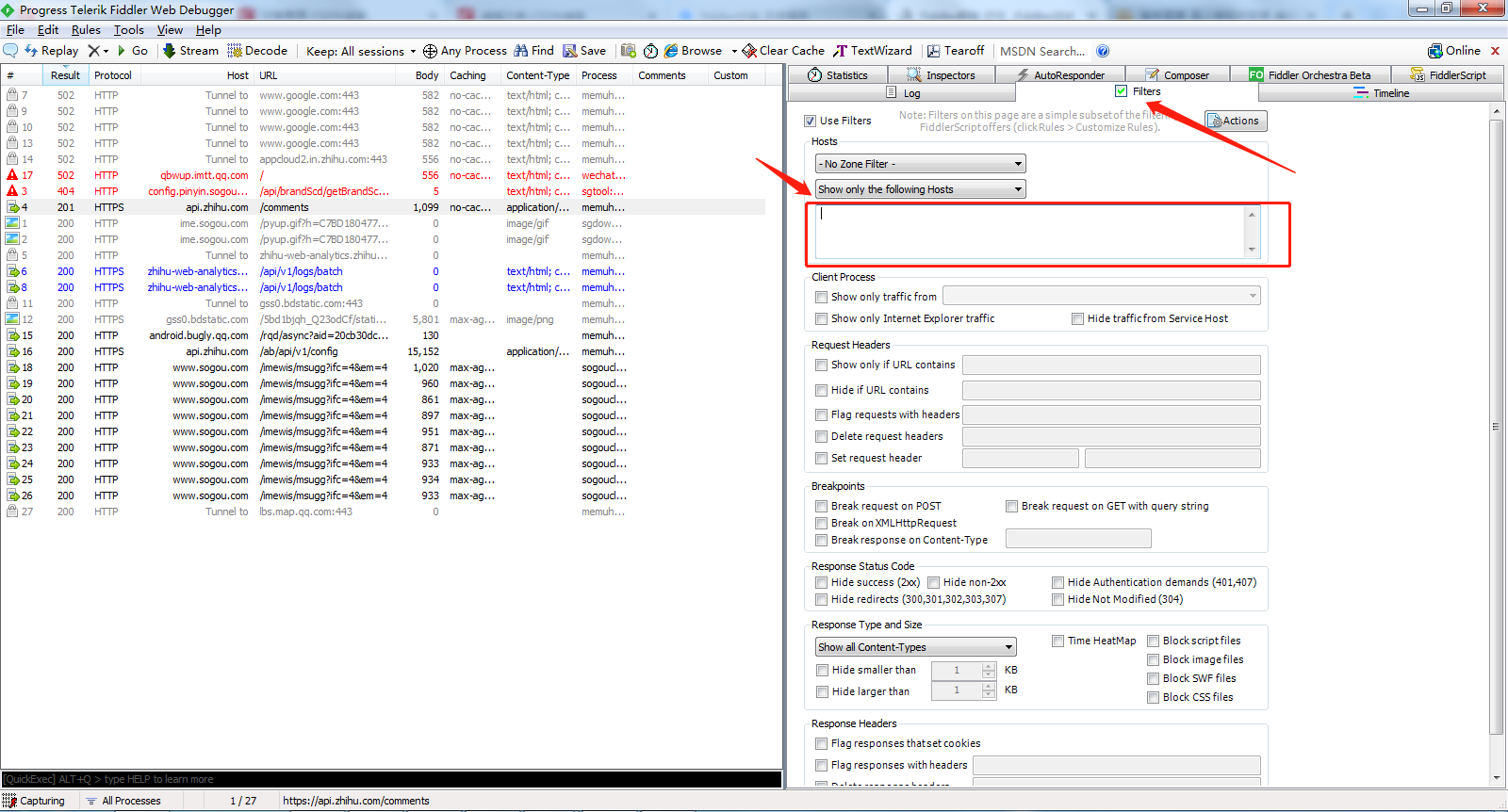Viewport: 1508px width, 812px height.
Task: Check Show only Internet Explorer traffic
Action: click(x=822, y=318)
